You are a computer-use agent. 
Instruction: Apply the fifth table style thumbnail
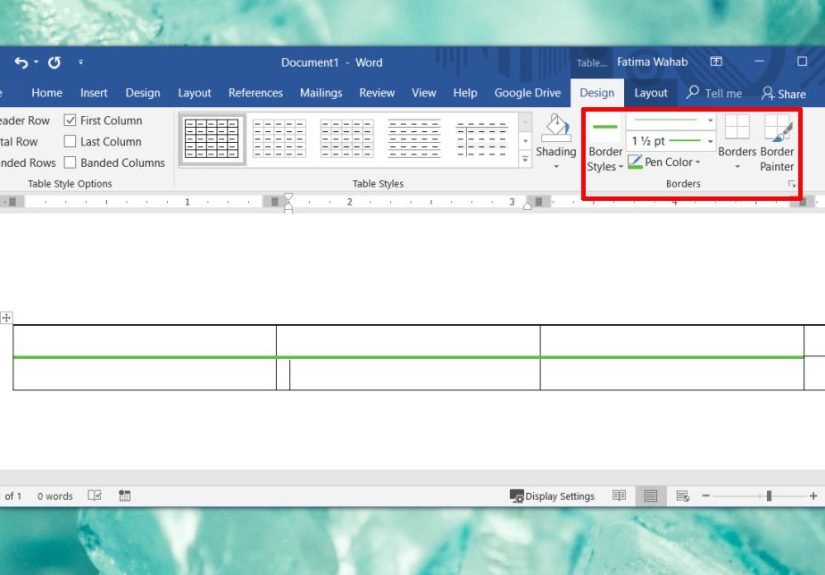point(481,139)
